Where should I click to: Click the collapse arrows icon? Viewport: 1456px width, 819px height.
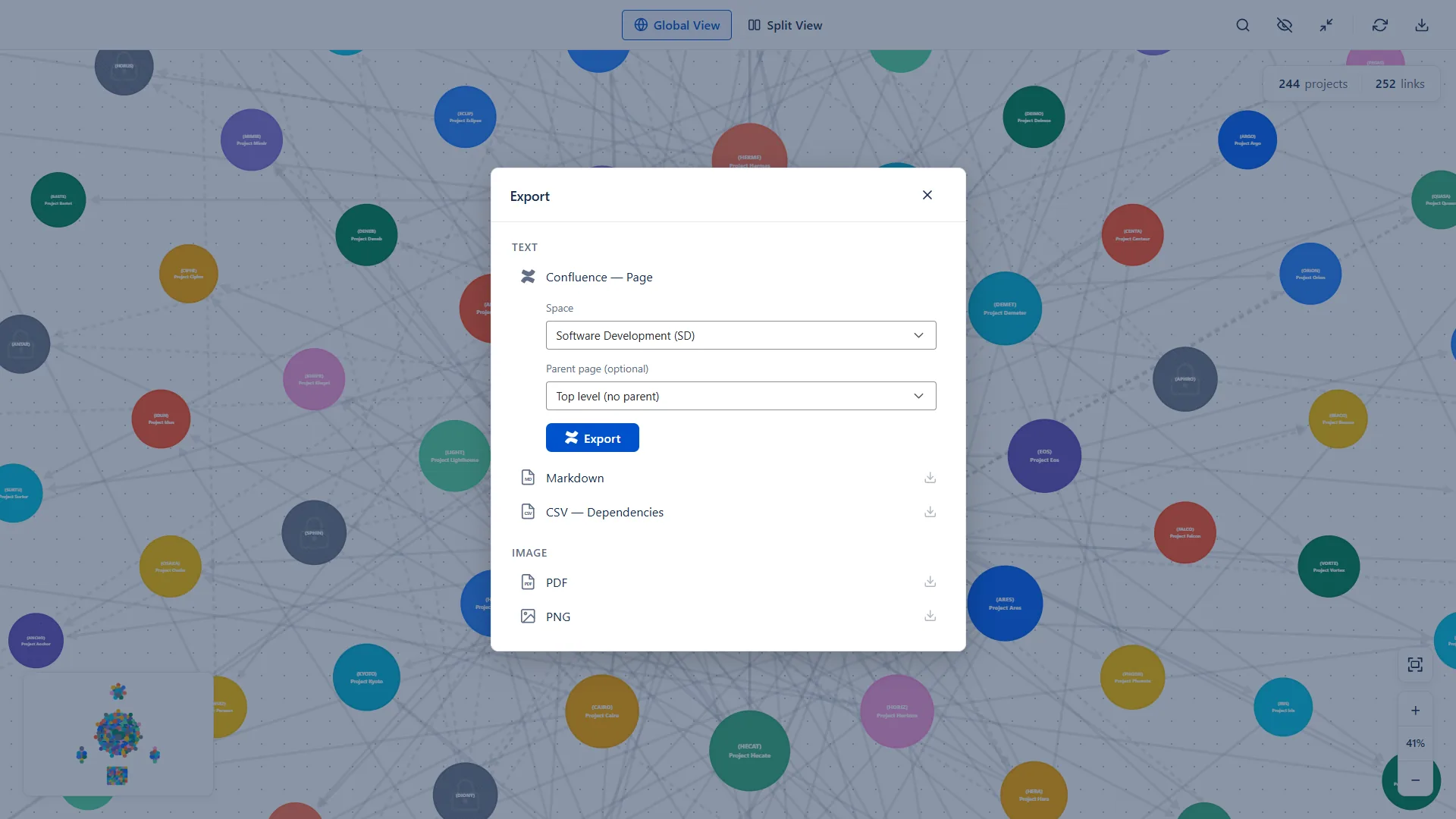point(1326,25)
